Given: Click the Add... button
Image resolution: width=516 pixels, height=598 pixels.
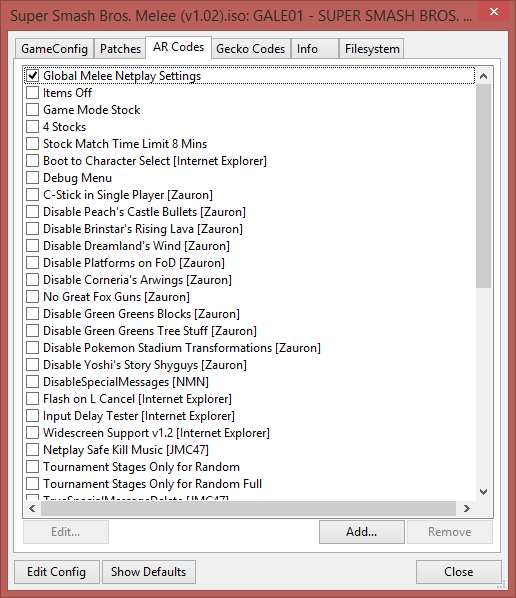Looking at the screenshot, I should coord(362,532).
